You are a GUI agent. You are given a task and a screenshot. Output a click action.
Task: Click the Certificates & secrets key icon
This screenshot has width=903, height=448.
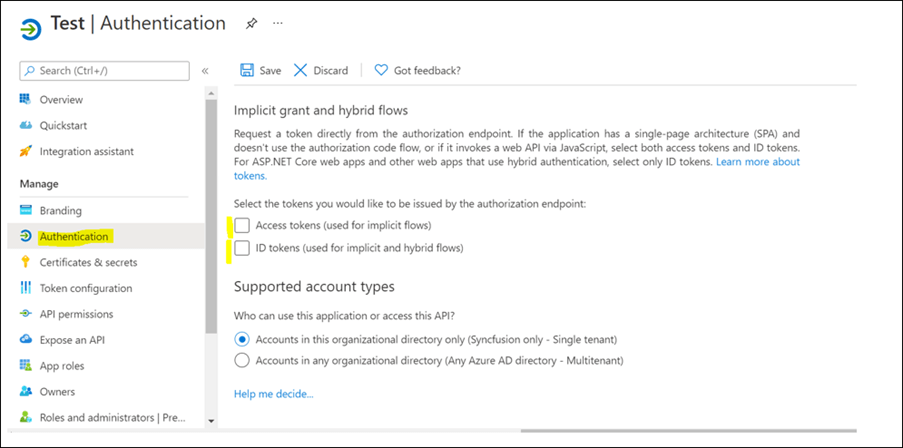26,262
